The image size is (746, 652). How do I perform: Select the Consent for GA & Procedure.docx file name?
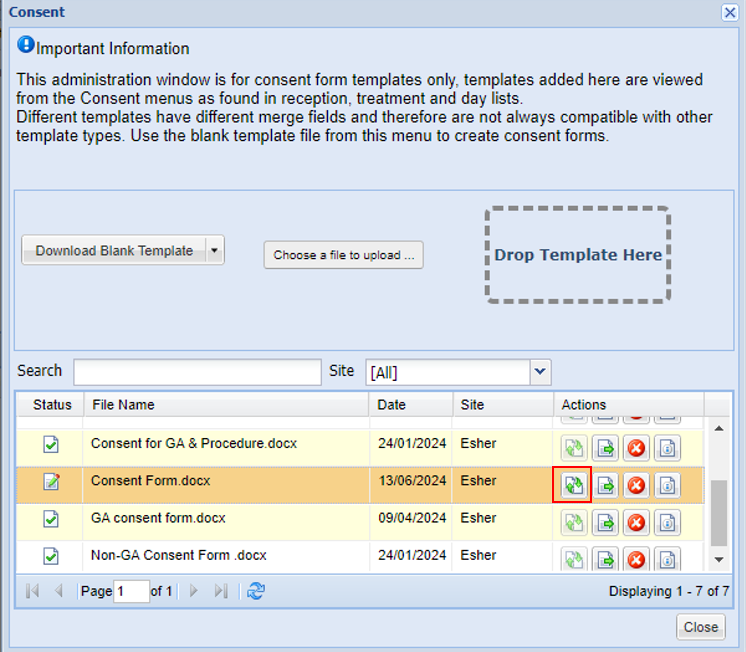[x=194, y=443]
